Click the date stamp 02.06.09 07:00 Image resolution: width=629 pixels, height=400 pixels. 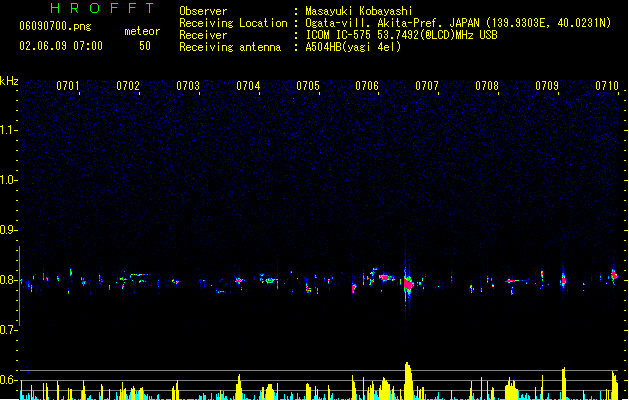click(x=61, y=46)
